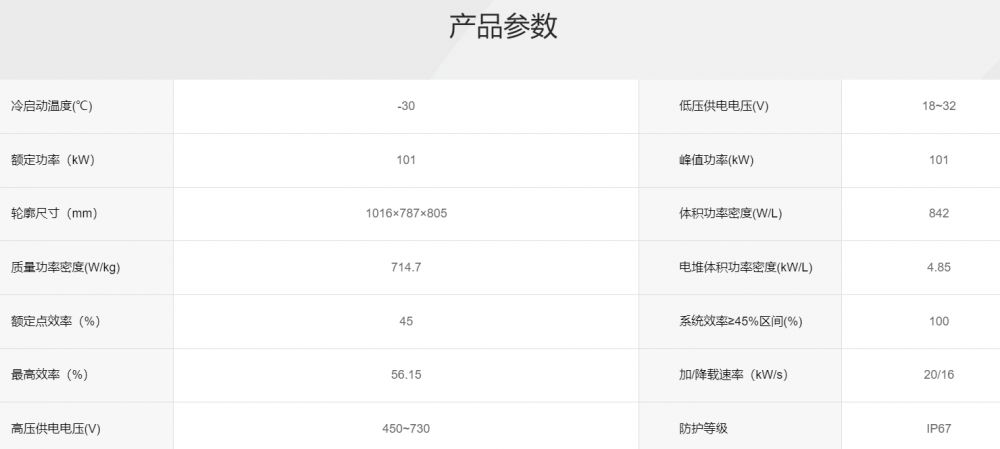
Task: Select the 842 volume power density value
Action: (939, 214)
